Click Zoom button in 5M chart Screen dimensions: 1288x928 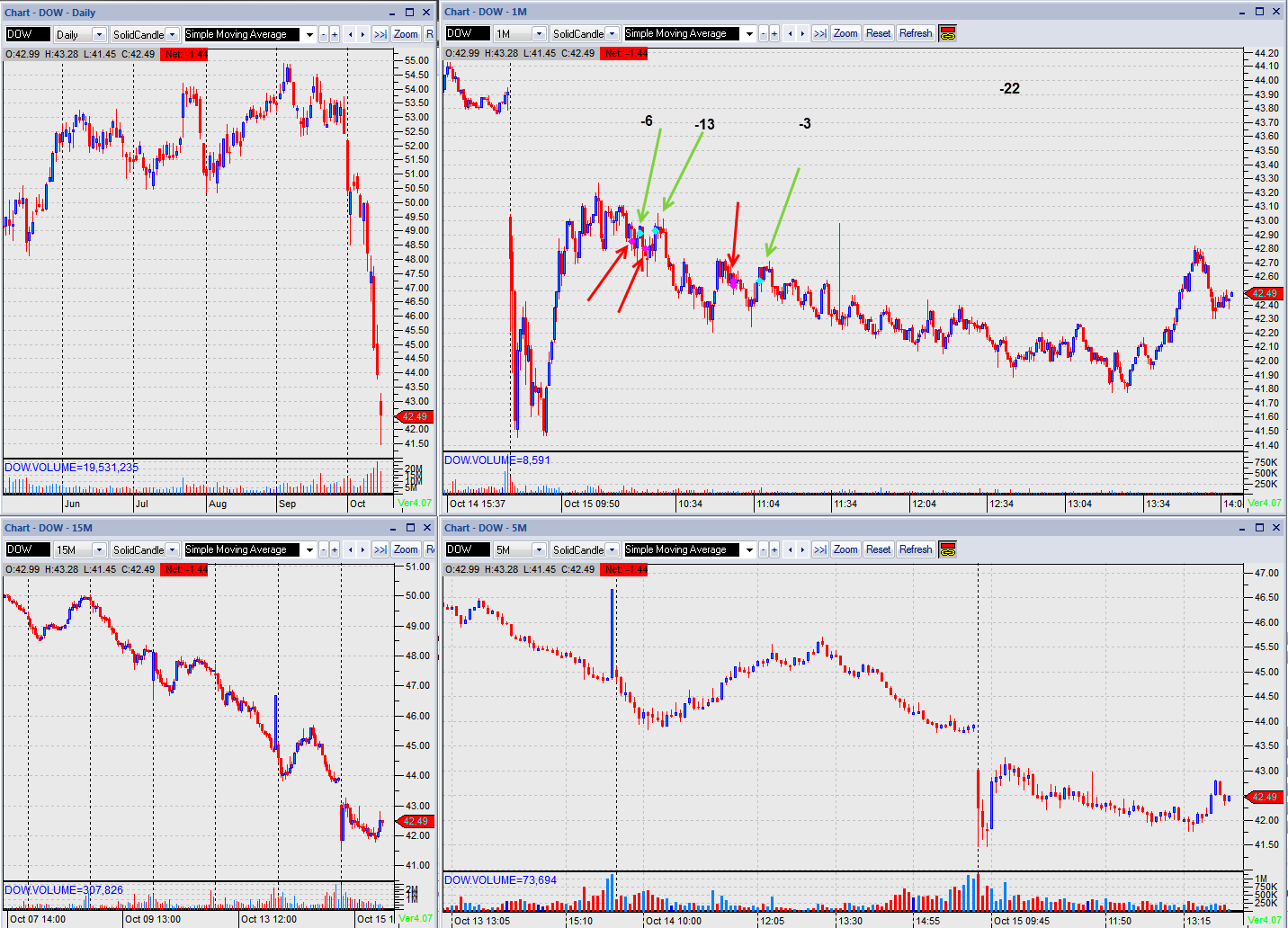845,549
